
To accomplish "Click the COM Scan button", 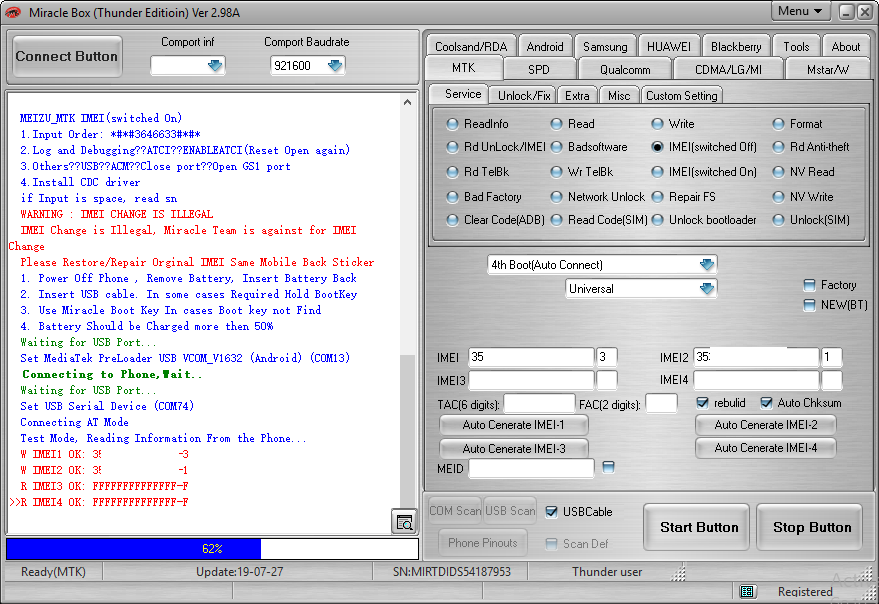I will coord(455,511).
